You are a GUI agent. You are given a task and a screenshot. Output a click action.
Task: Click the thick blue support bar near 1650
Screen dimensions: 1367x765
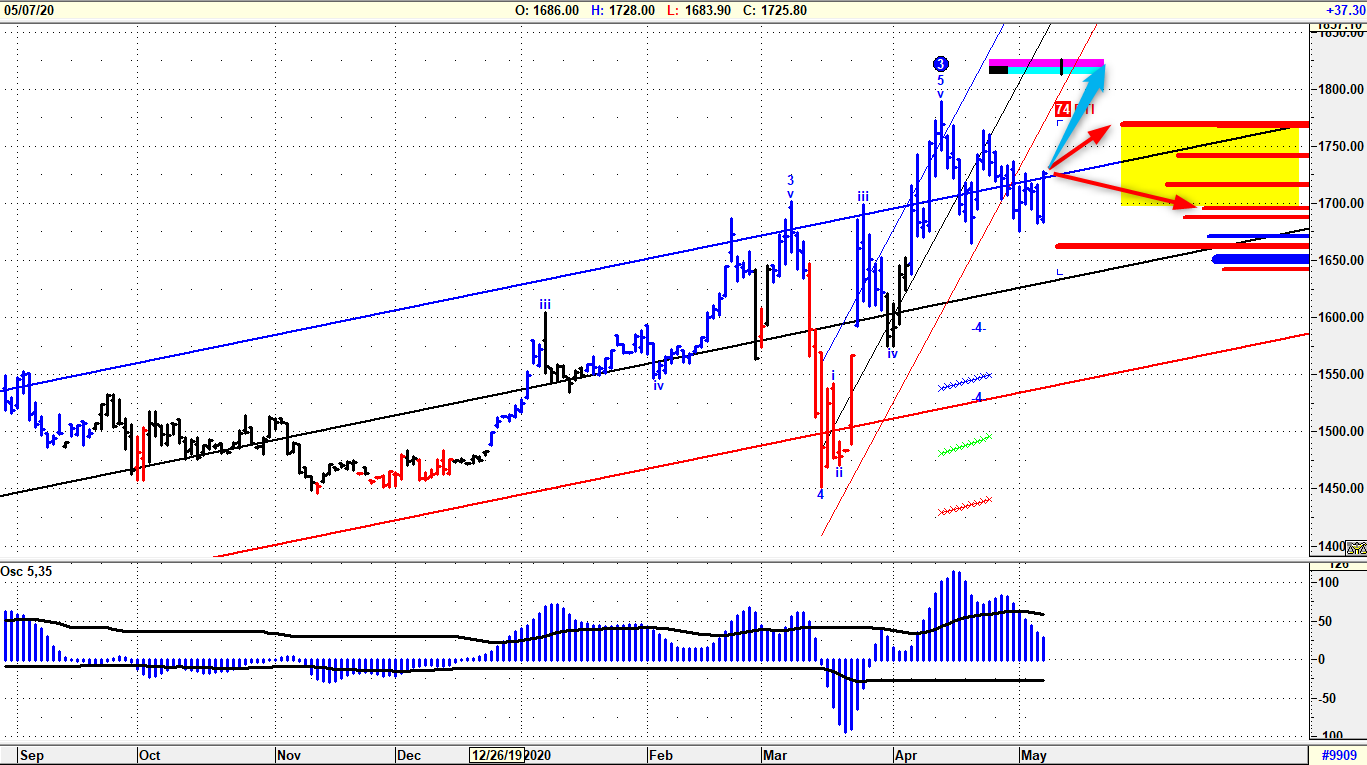pyautogui.click(x=1260, y=260)
